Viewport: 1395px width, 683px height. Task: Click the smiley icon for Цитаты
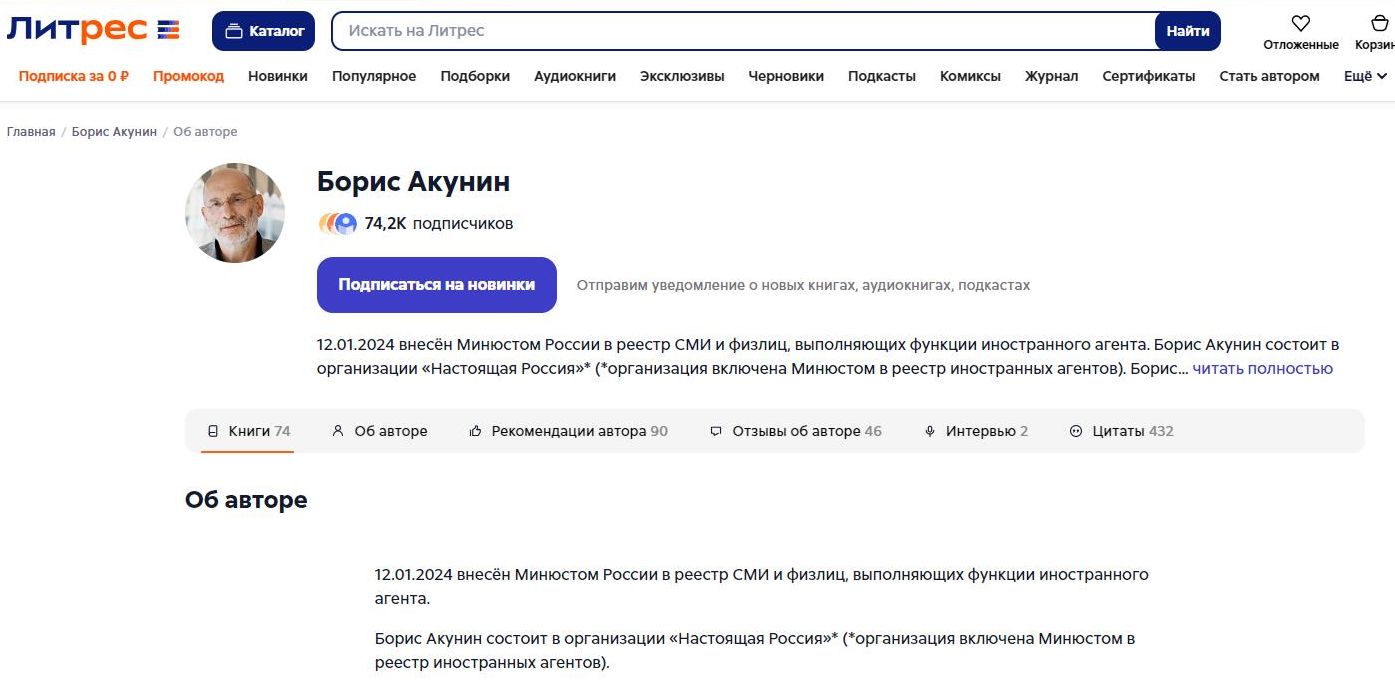[1076, 431]
